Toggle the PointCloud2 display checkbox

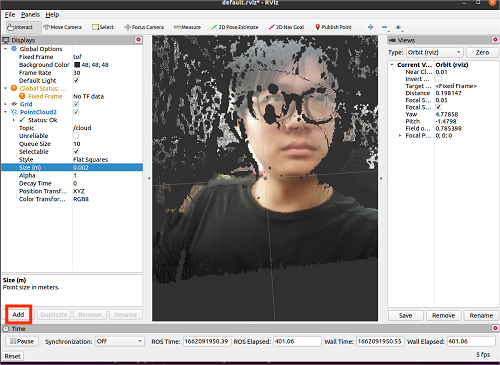click(x=76, y=112)
